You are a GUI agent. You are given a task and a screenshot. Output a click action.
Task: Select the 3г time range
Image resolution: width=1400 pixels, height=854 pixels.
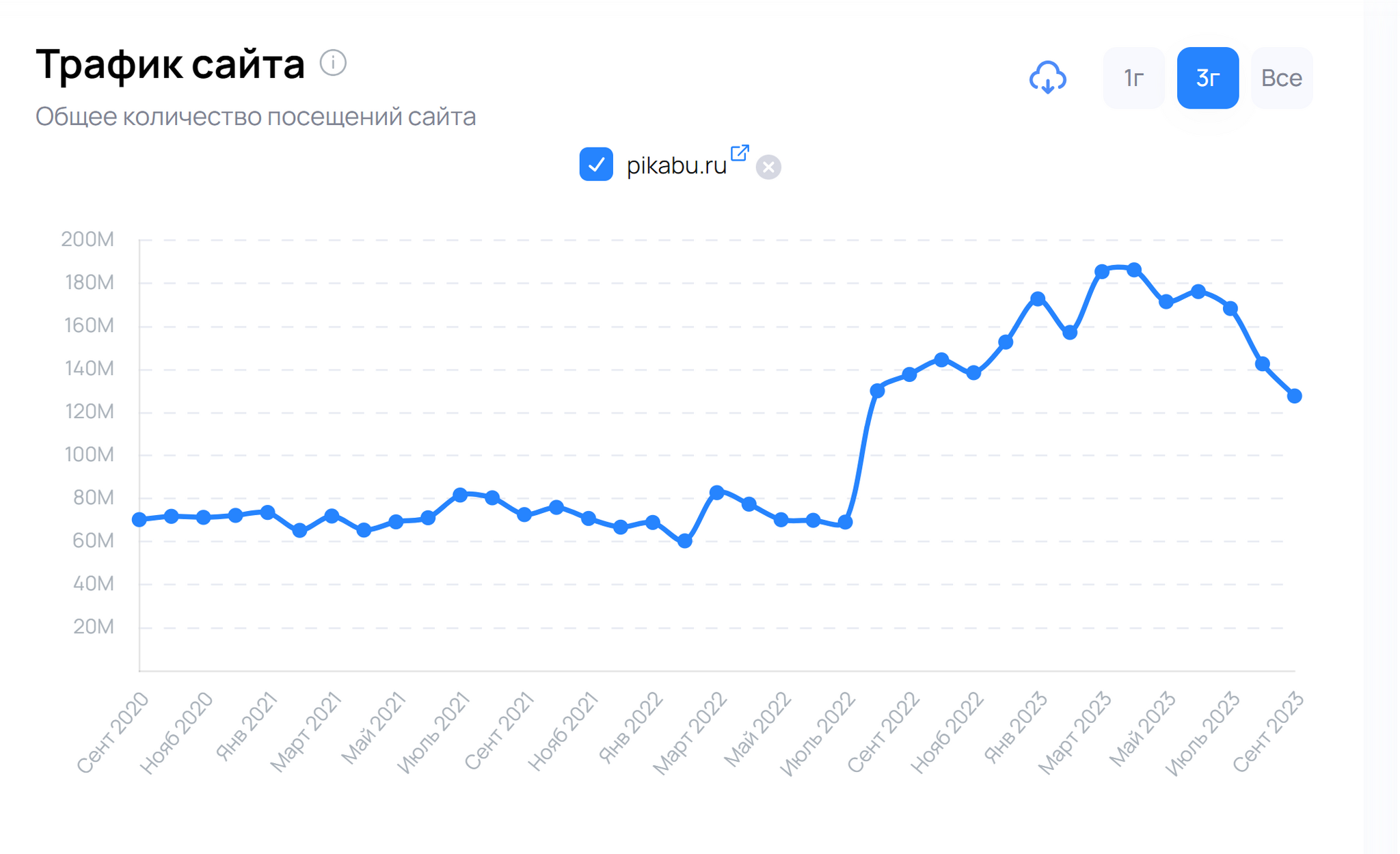(x=1207, y=78)
